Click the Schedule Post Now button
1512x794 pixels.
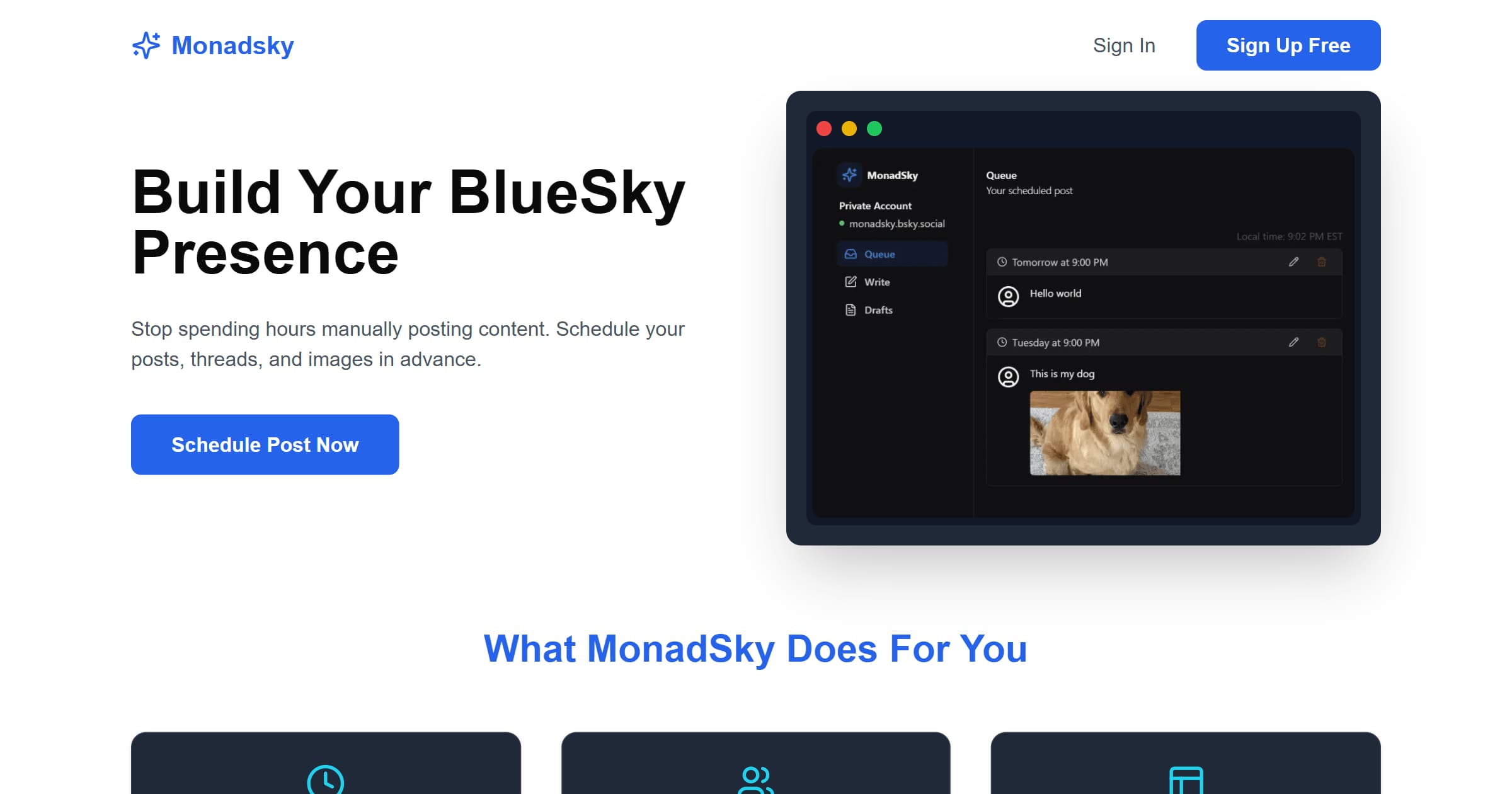(265, 444)
